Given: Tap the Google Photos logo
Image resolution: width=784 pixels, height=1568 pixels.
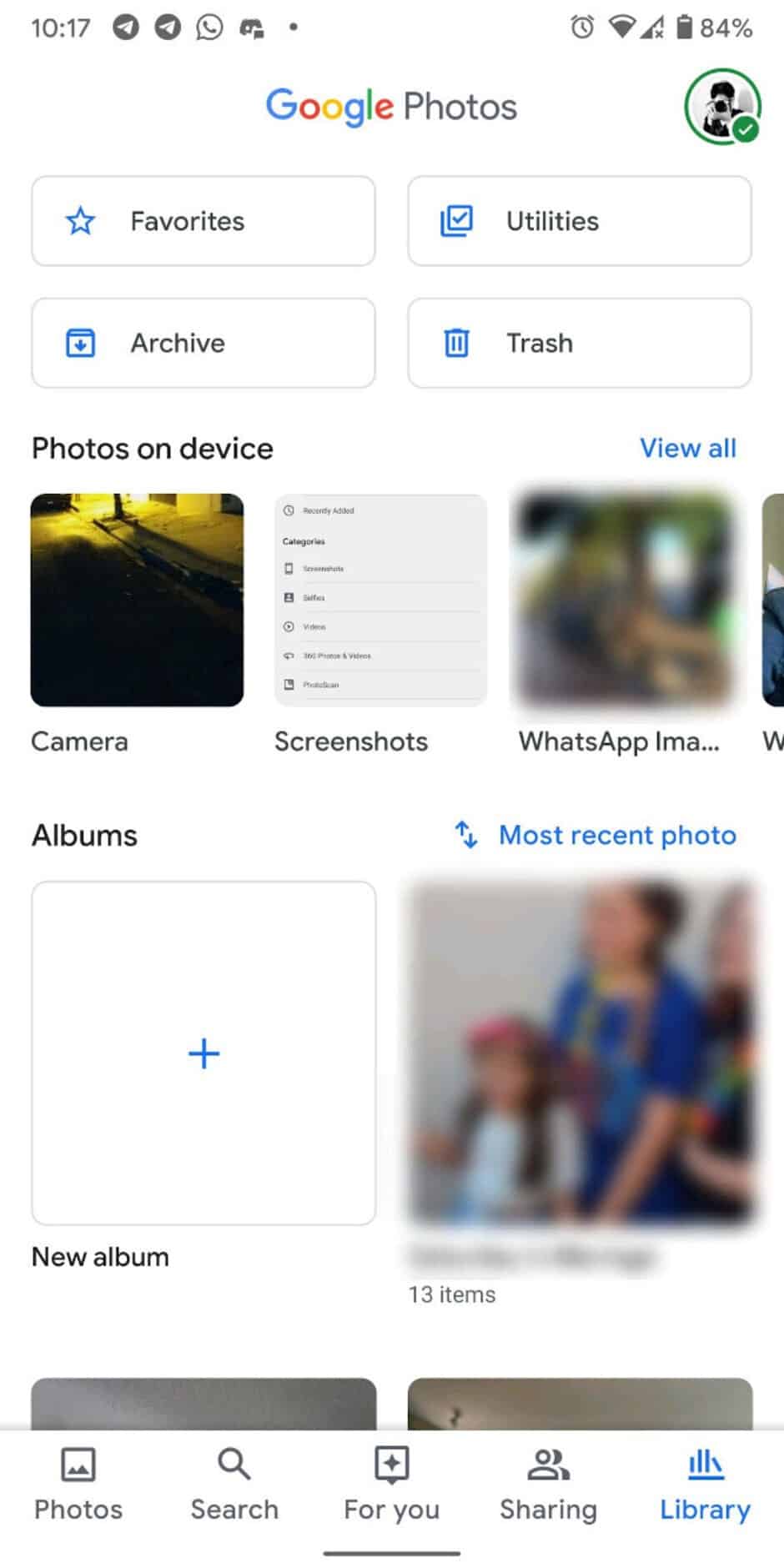Looking at the screenshot, I should pyautogui.click(x=391, y=105).
